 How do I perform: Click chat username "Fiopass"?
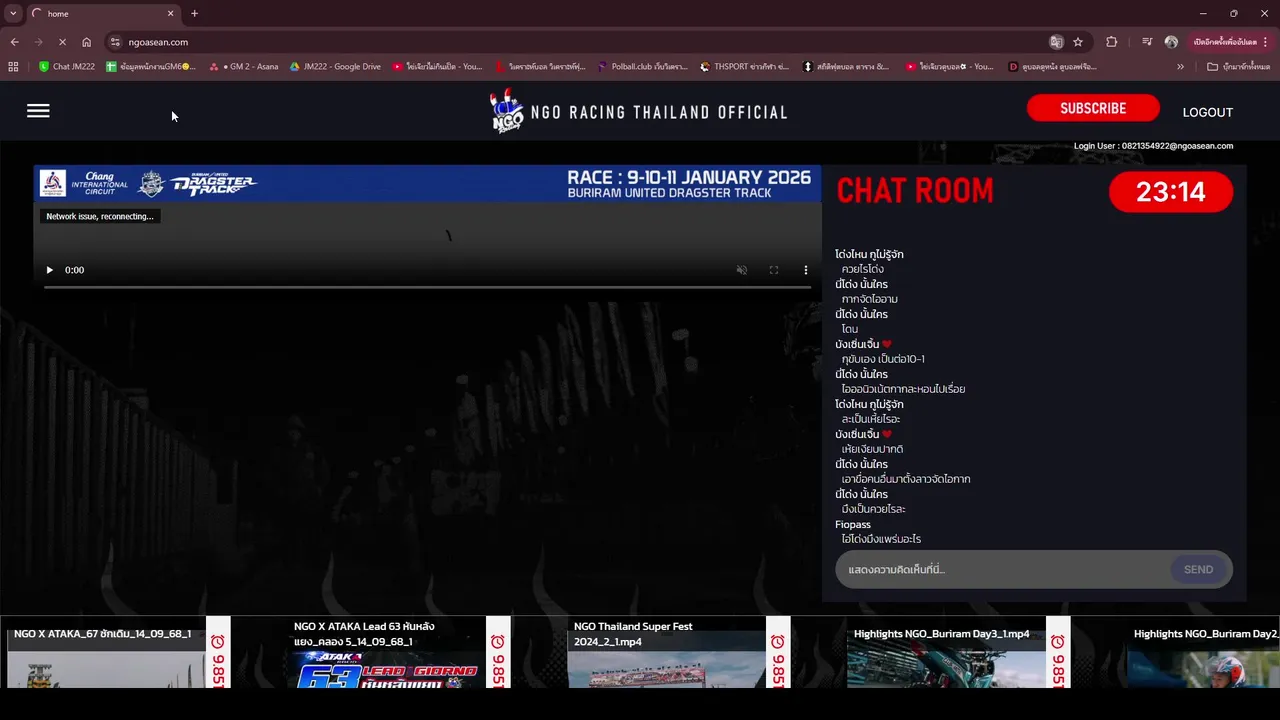853,524
